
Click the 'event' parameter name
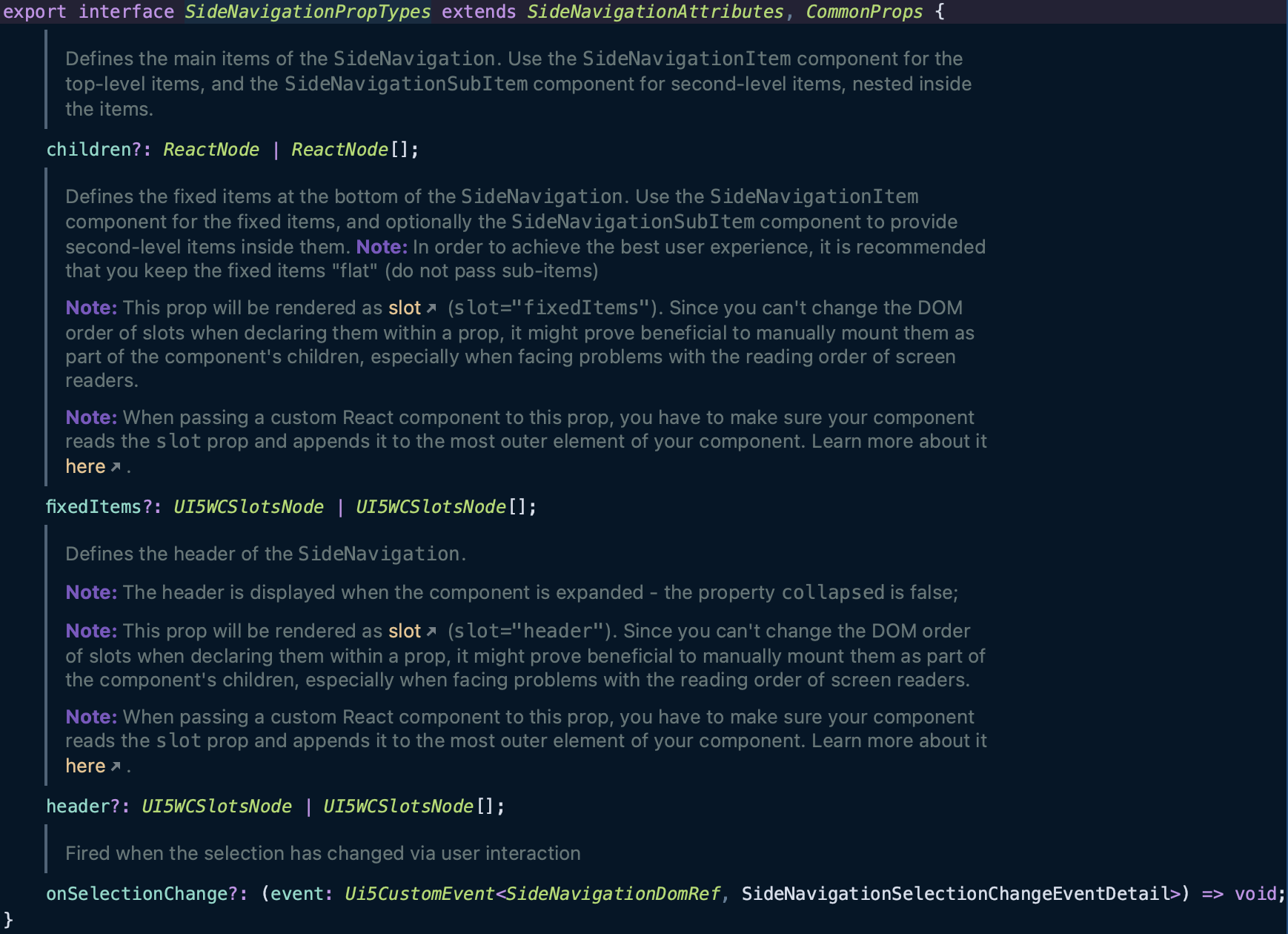coord(296,894)
